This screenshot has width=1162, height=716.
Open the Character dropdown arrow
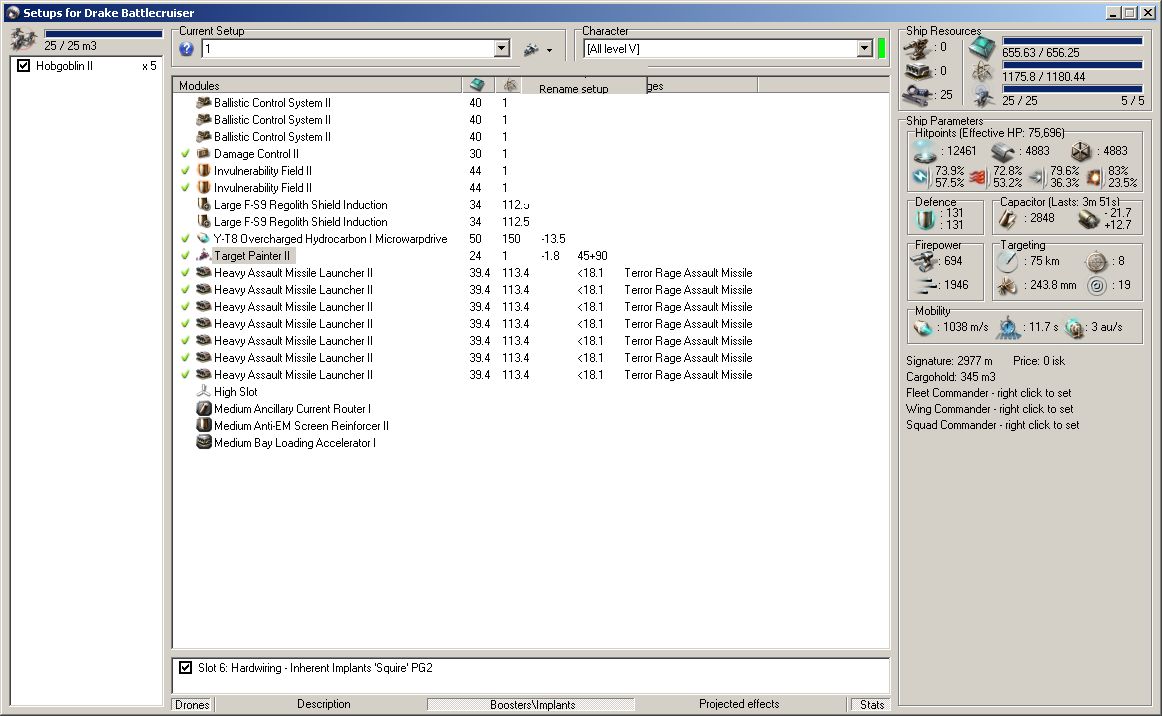tap(864, 49)
